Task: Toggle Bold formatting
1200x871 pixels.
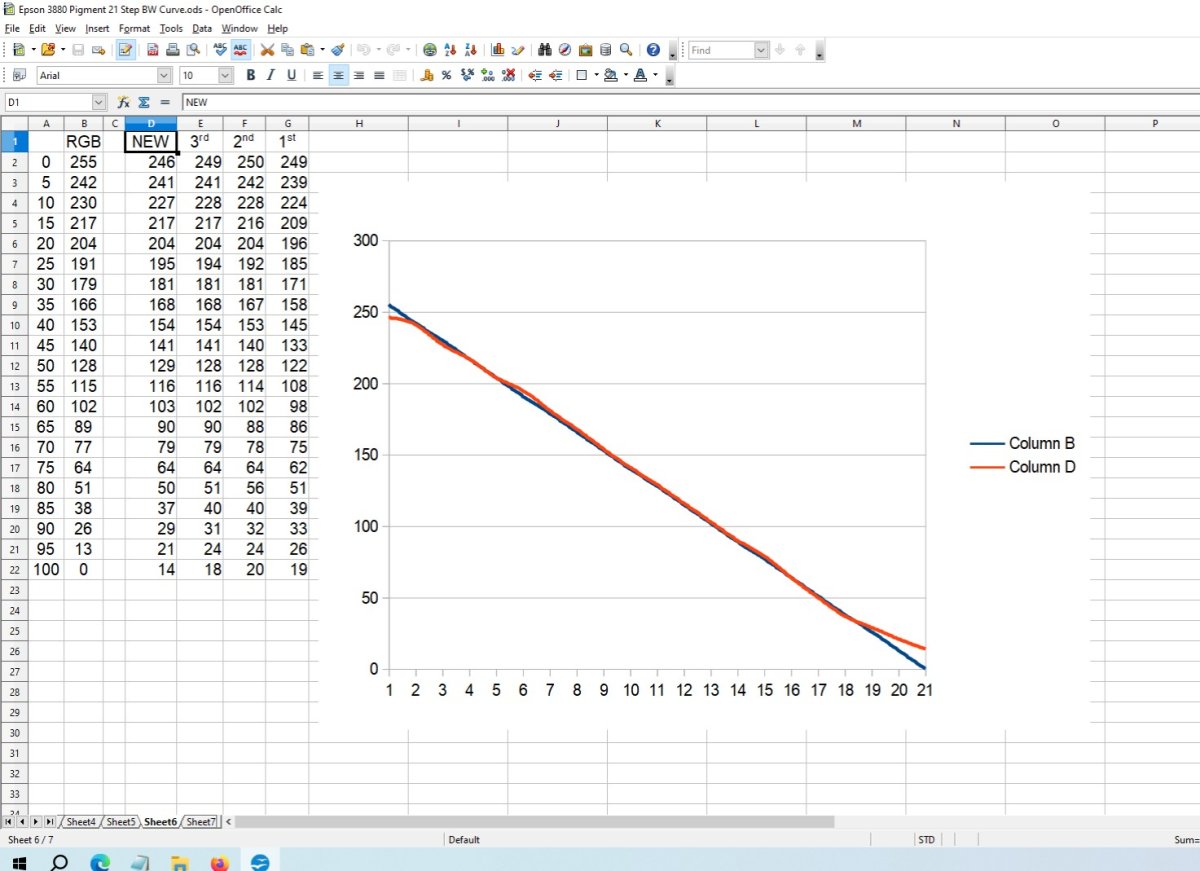Action: pos(250,75)
